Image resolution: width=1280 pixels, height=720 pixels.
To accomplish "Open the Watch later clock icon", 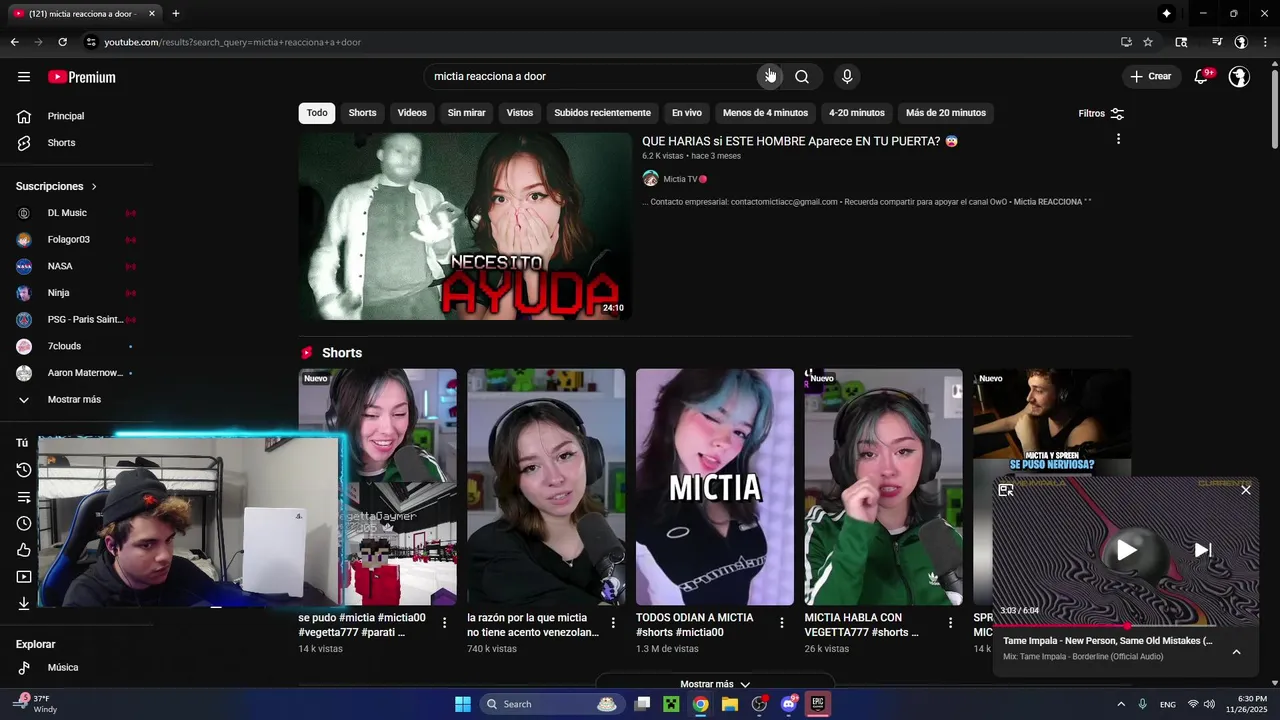I will pyautogui.click(x=24, y=523).
